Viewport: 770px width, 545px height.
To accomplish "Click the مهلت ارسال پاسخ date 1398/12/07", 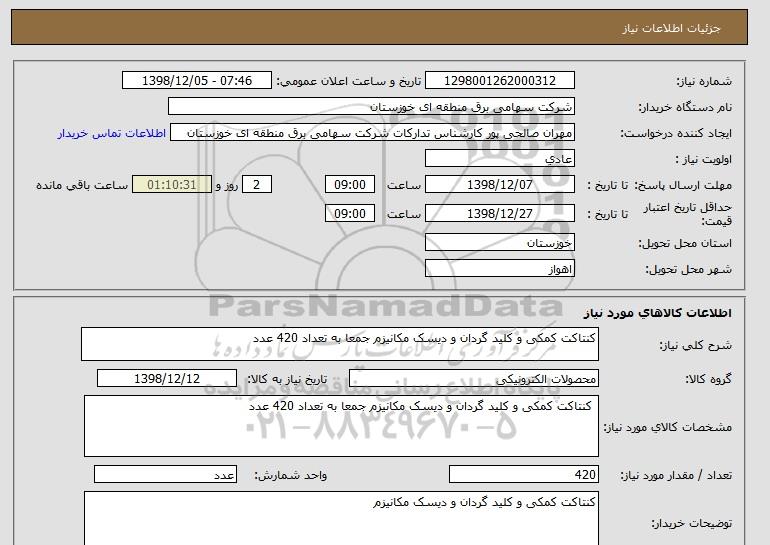I will [x=499, y=185].
